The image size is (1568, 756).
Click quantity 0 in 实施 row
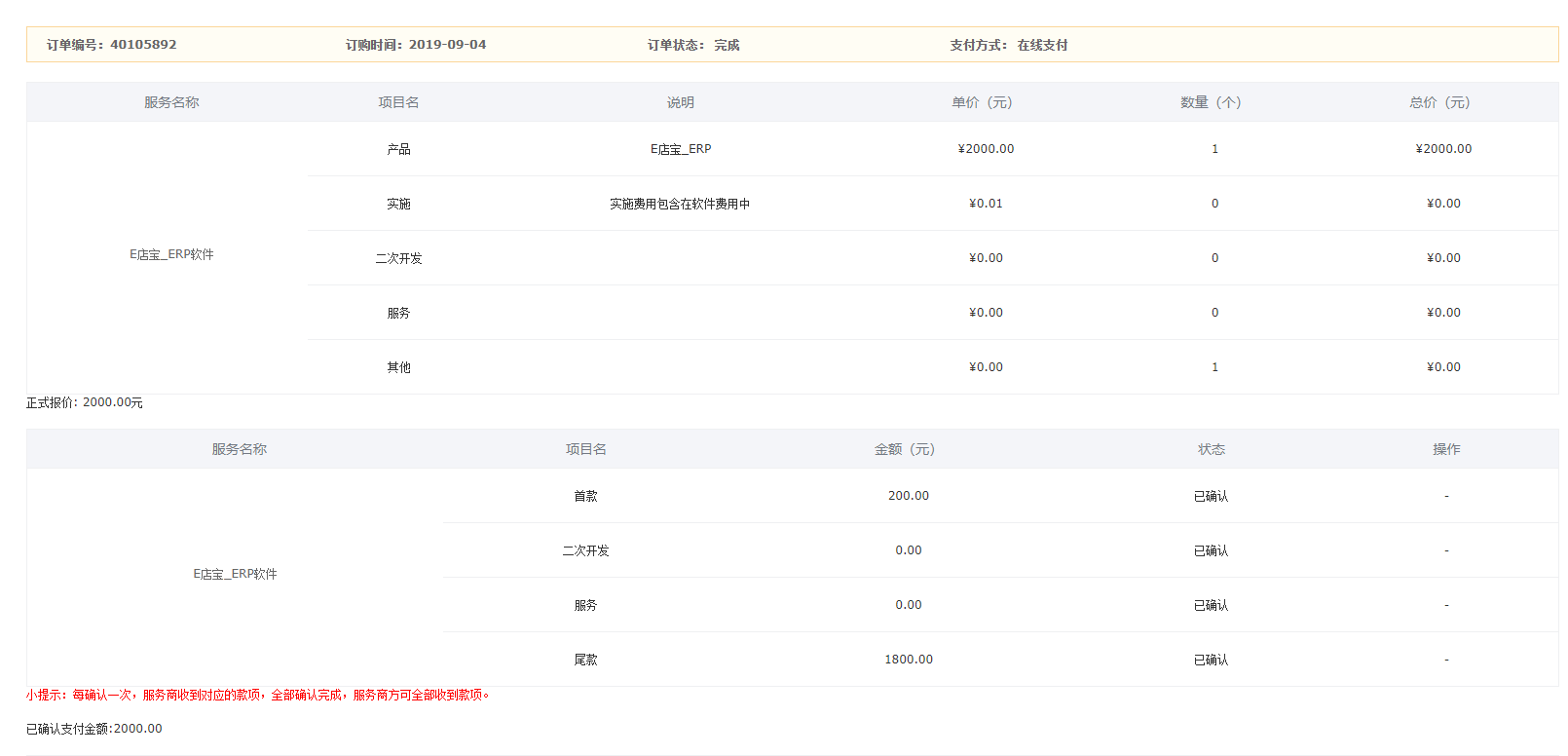[1214, 204]
